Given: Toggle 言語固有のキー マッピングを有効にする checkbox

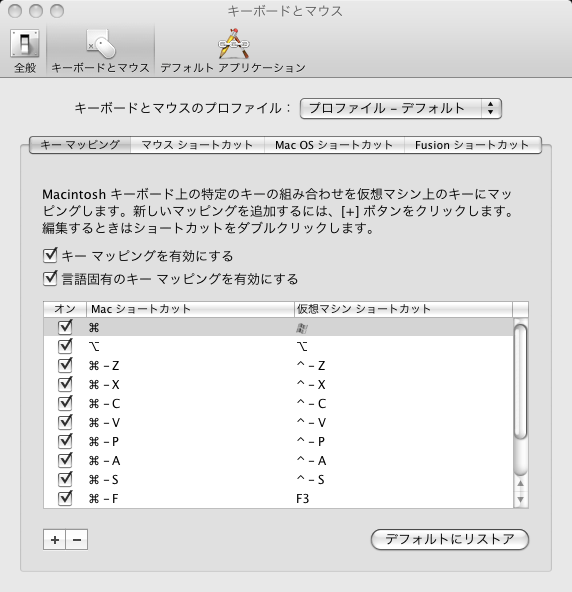Looking at the screenshot, I should 50,279.
